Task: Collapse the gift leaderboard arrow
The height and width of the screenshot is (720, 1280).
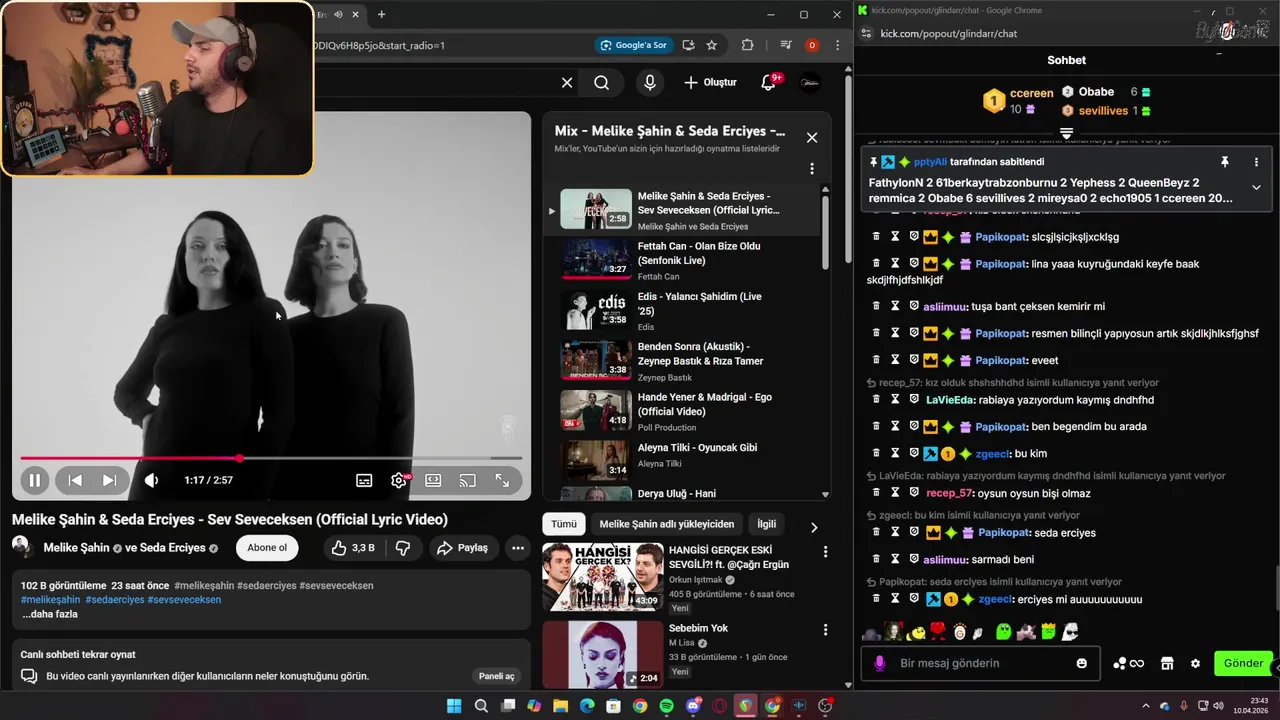Action: pos(1066,133)
